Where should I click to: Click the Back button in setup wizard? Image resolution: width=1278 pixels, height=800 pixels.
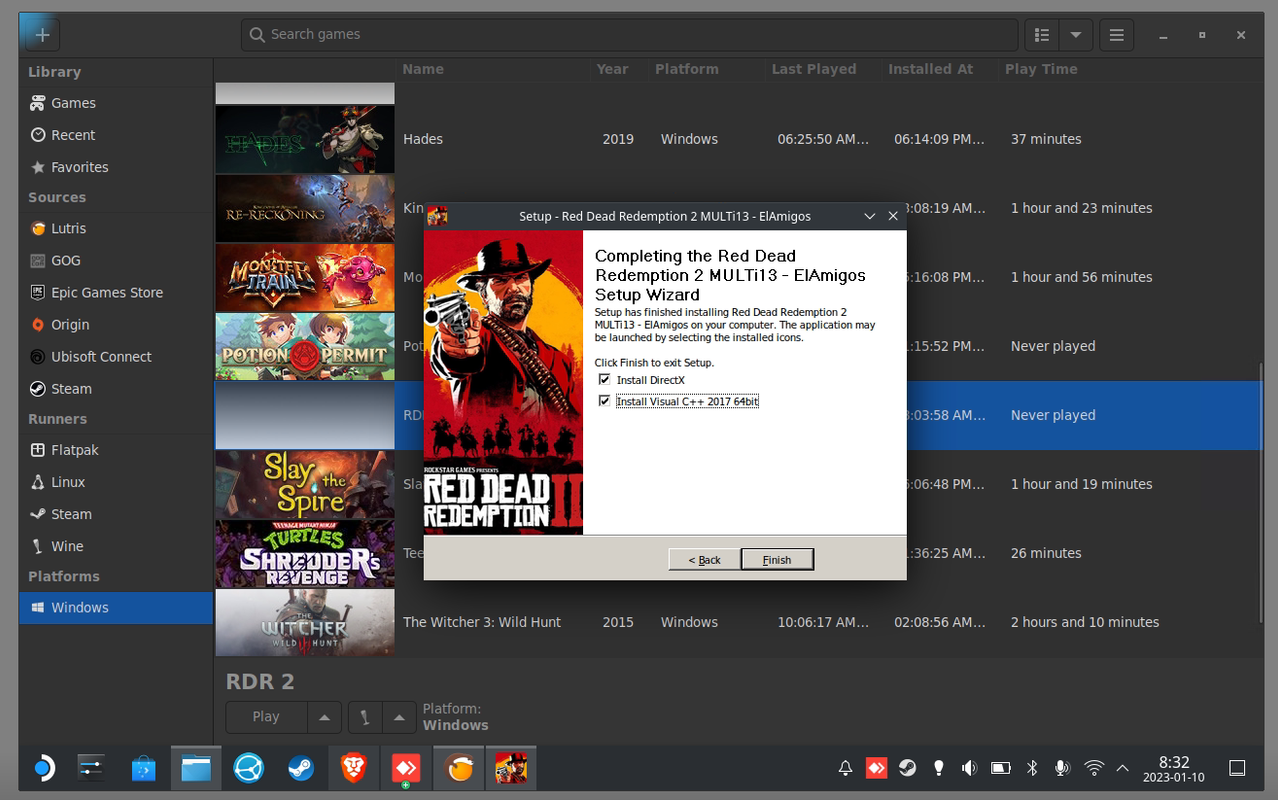click(704, 560)
